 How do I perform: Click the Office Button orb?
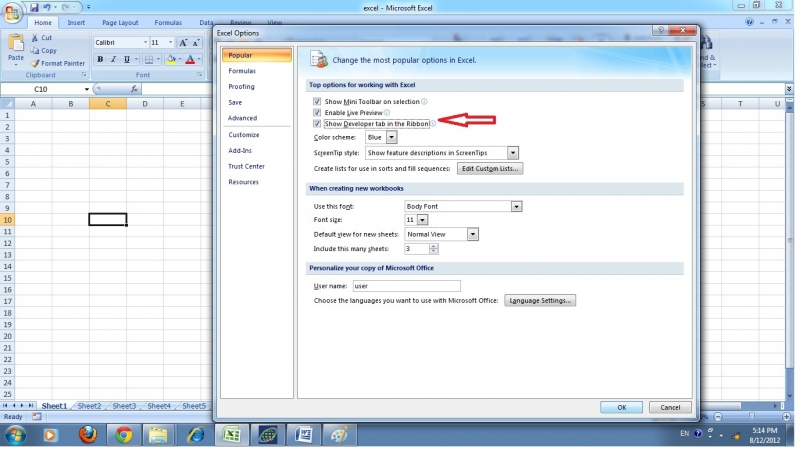(14, 14)
